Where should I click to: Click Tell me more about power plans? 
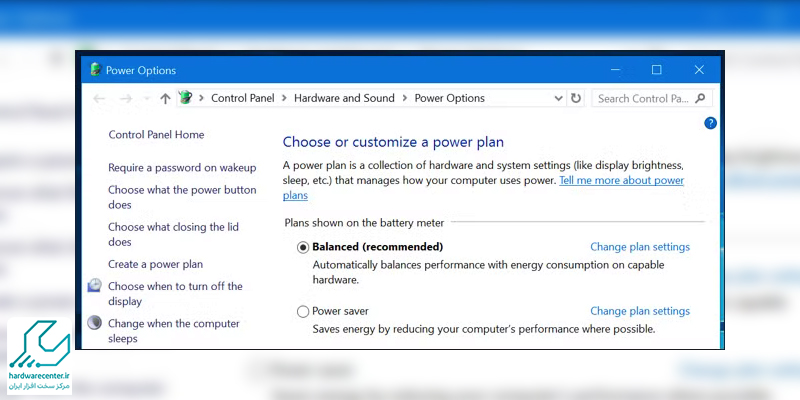click(621, 181)
